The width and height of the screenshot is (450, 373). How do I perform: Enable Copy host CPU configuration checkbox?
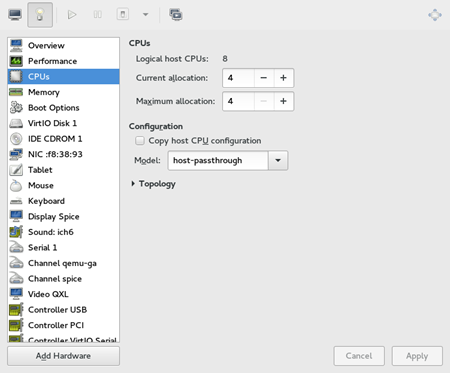pyautogui.click(x=140, y=141)
